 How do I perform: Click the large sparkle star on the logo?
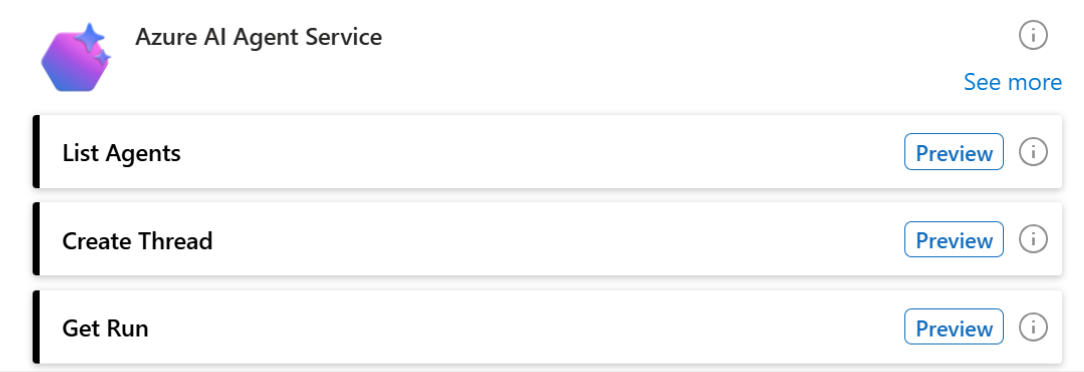(89, 38)
